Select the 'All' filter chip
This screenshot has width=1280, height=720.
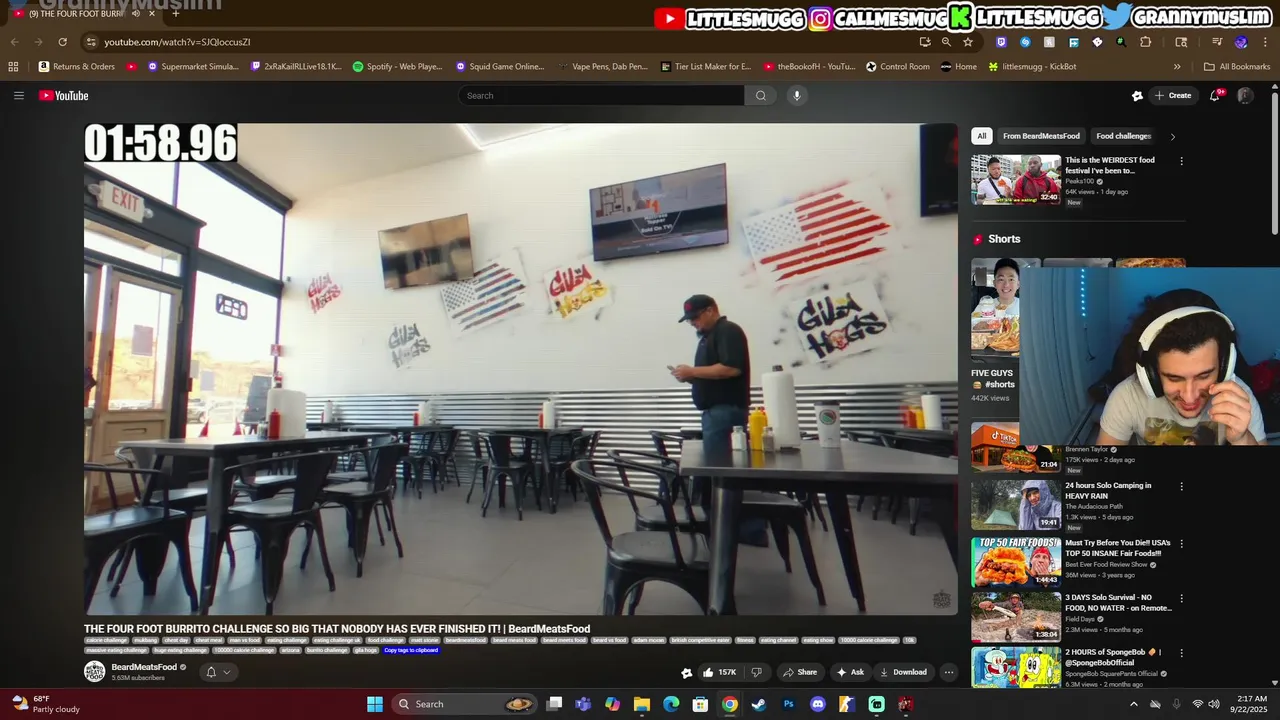tap(981, 136)
